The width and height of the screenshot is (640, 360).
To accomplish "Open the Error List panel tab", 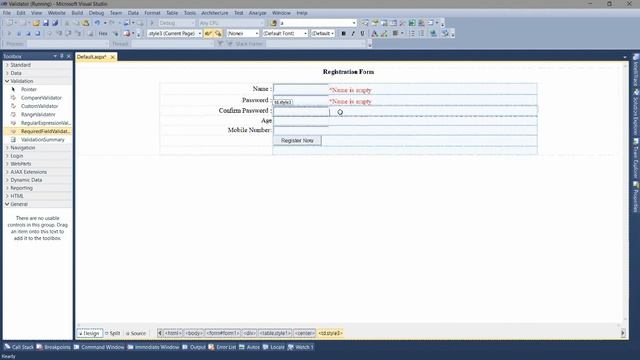I will [x=222, y=347].
